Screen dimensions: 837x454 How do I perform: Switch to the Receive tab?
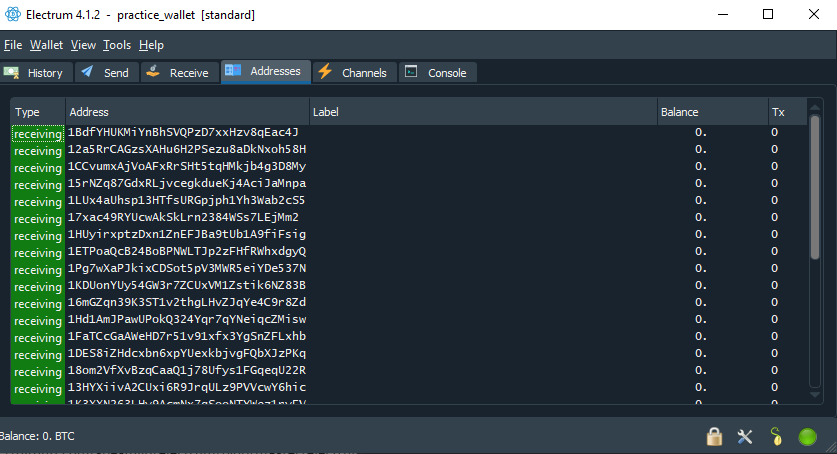[x=180, y=73]
